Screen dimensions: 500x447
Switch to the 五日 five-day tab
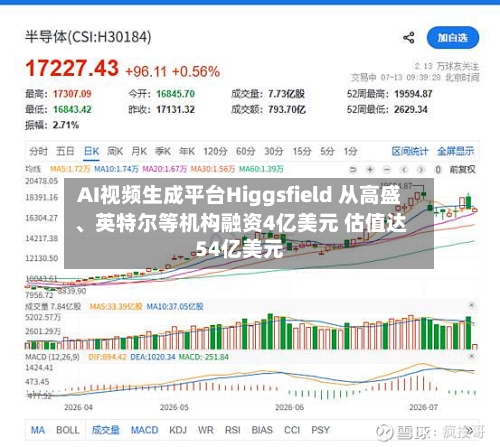[65, 151]
